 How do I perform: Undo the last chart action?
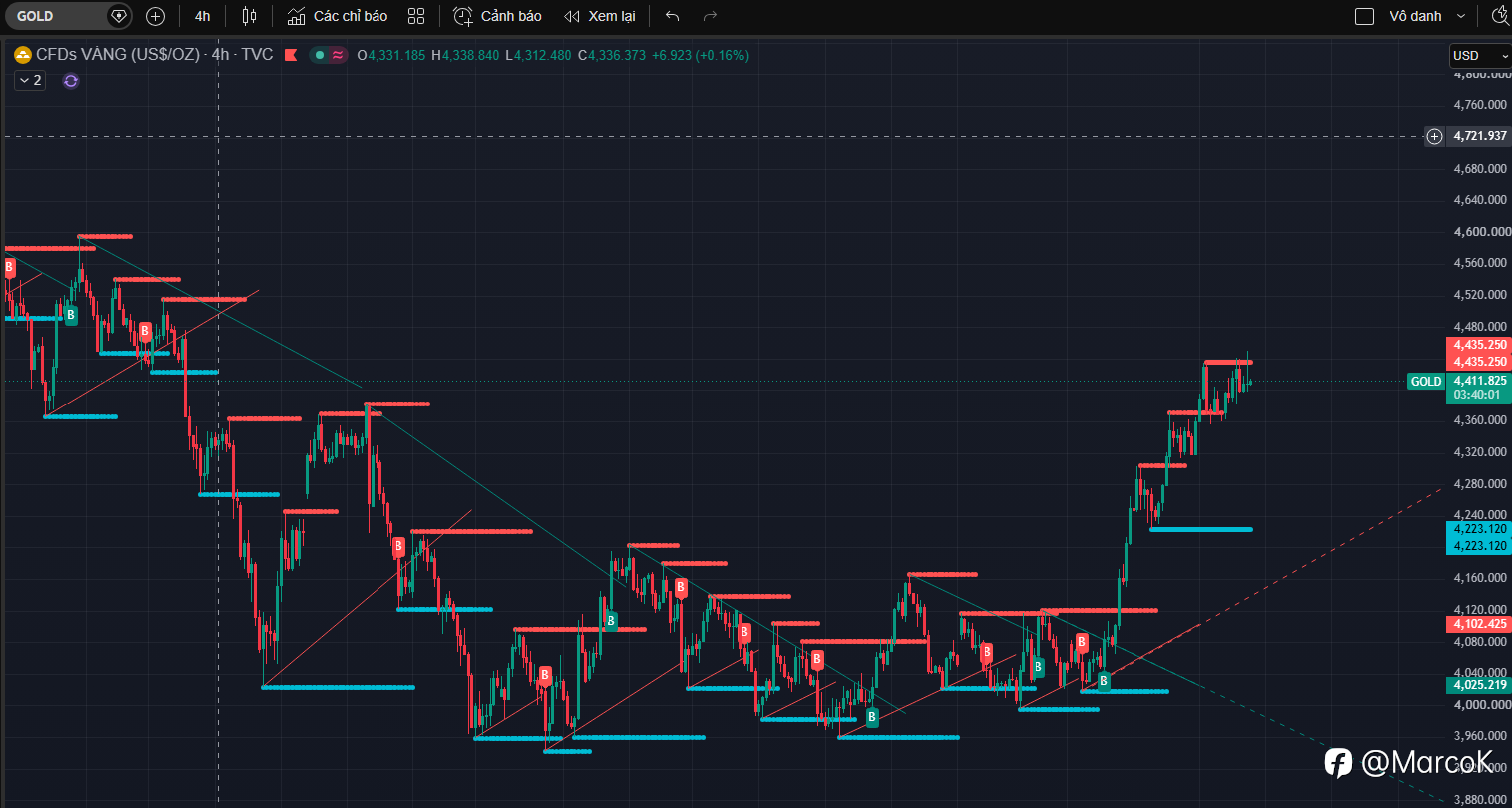[672, 16]
